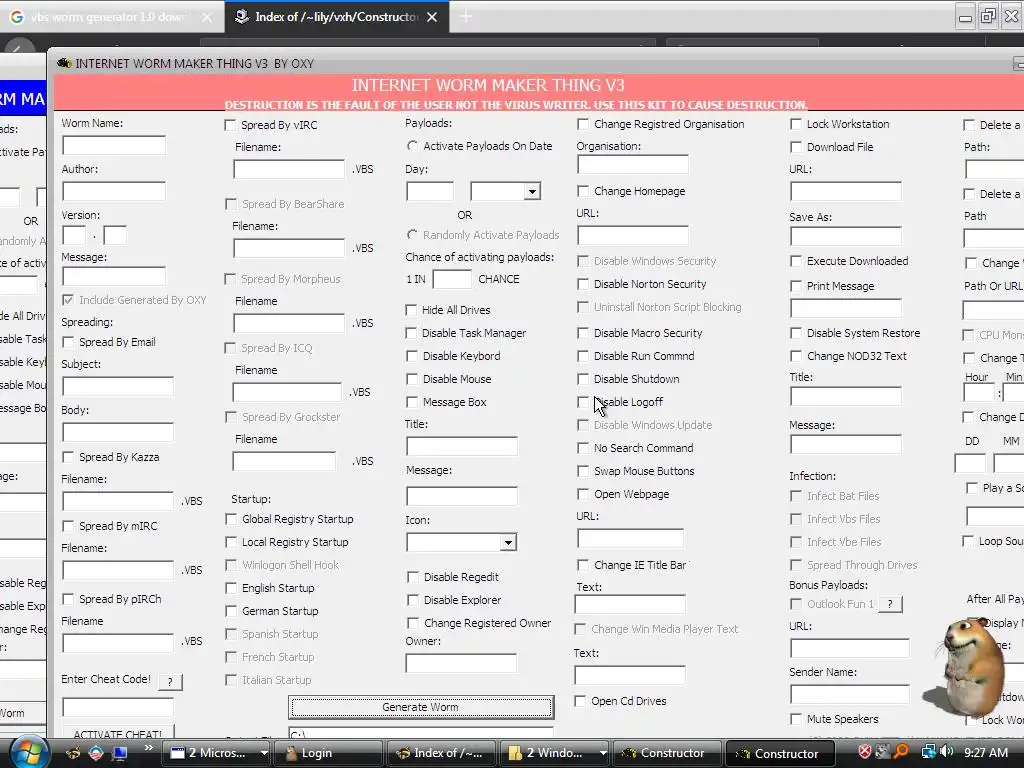Click the first quick launch icon beside Start

click(x=73, y=753)
